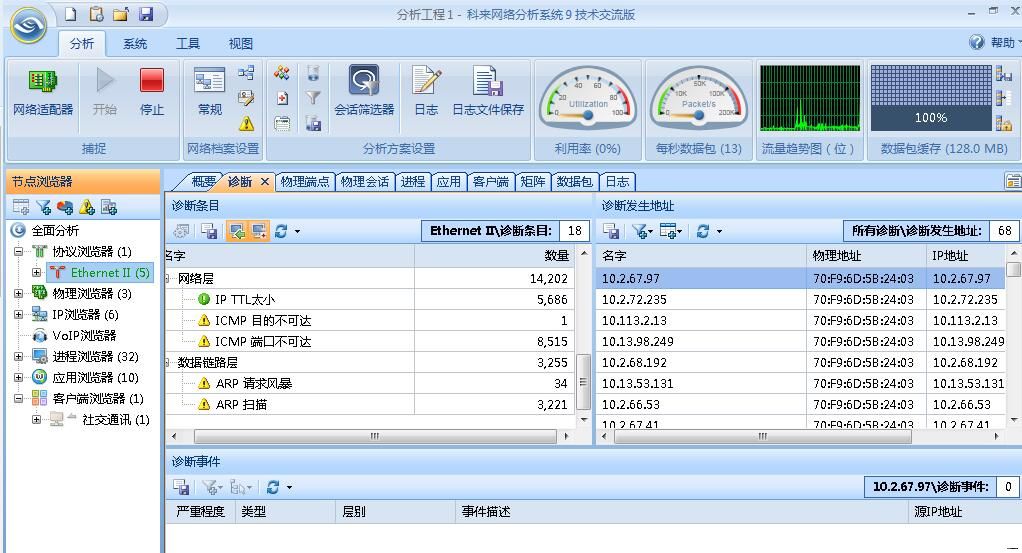Close the 诊断 tab
1022x553 pixels.
click(x=265, y=182)
